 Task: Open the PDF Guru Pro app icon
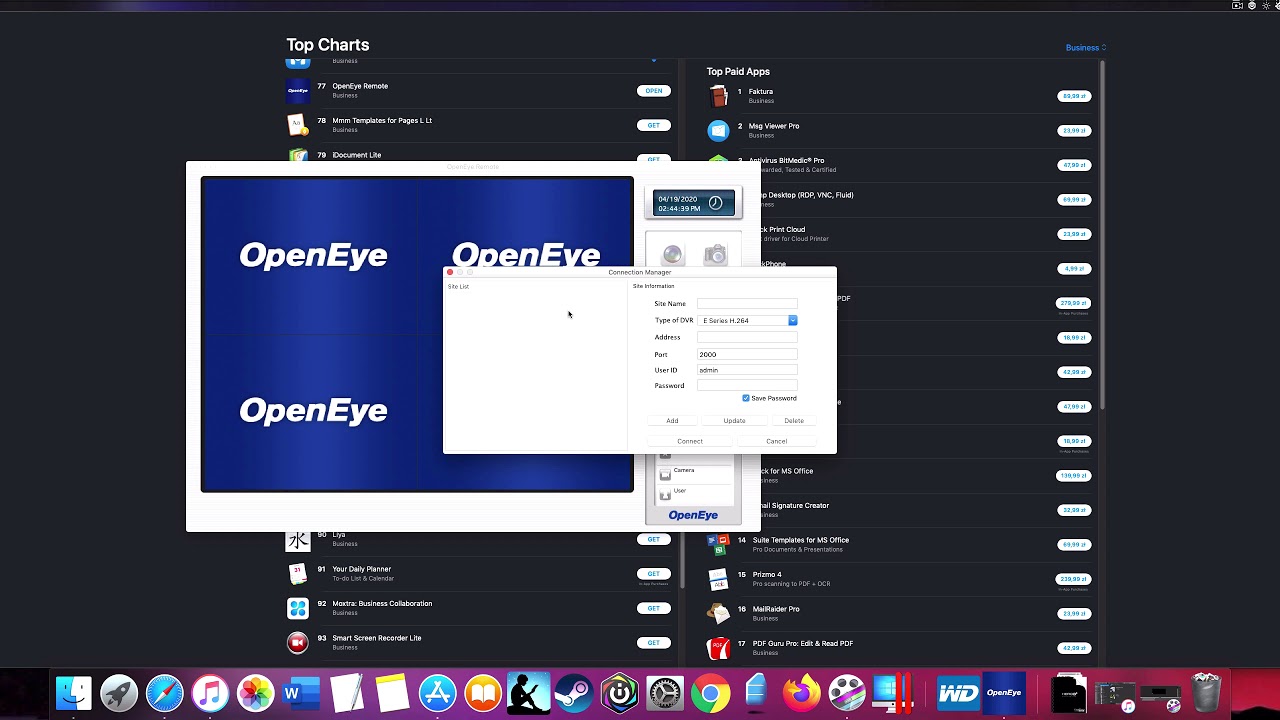(x=718, y=648)
